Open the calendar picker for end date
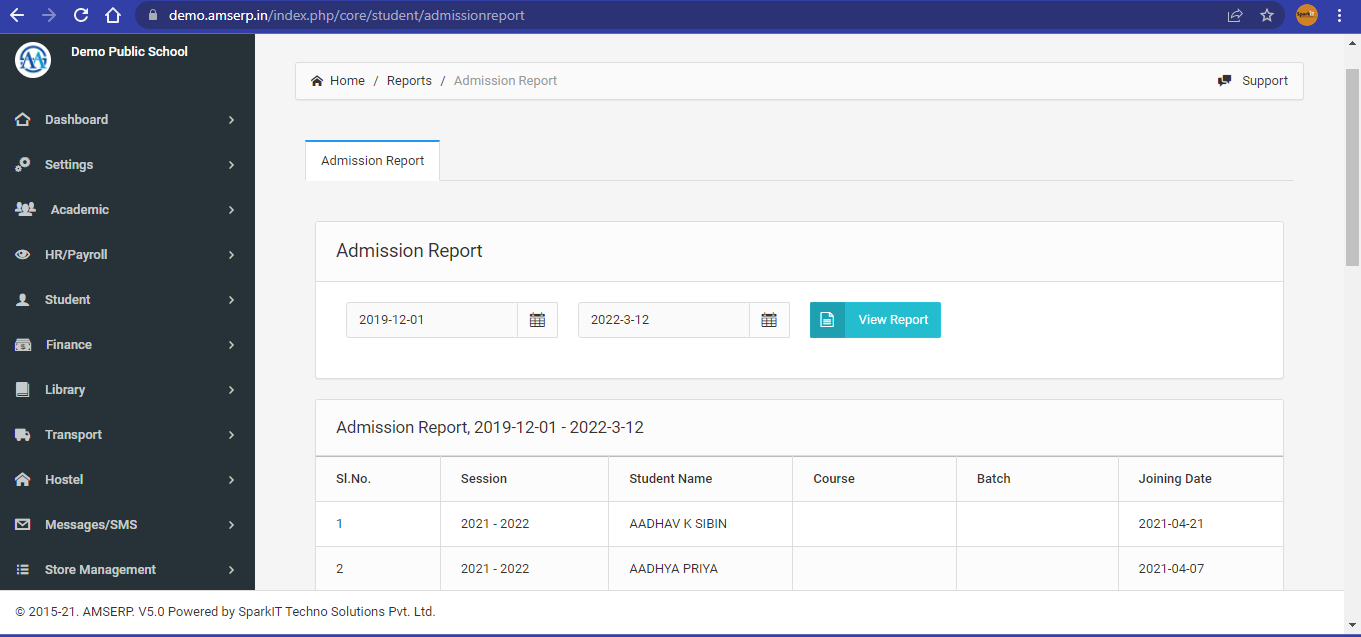Screen dimensions: 1361x637 tap(769, 319)
